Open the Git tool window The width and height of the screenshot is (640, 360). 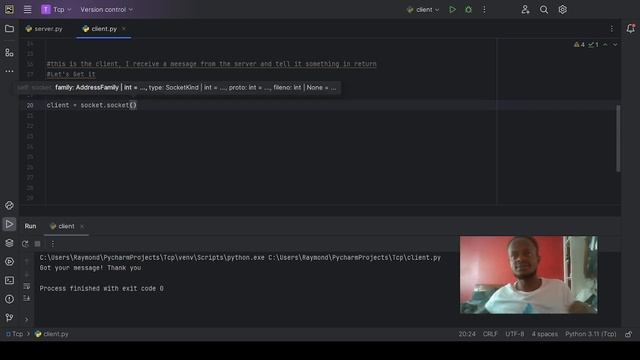pyautogui.click(x=9, y=318)
